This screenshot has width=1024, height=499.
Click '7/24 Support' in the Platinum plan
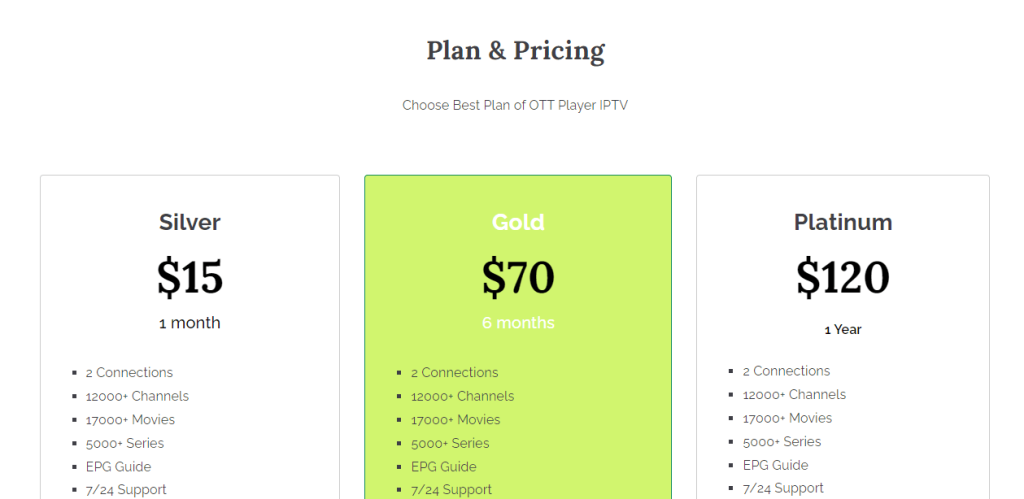(x=783, y=488)
